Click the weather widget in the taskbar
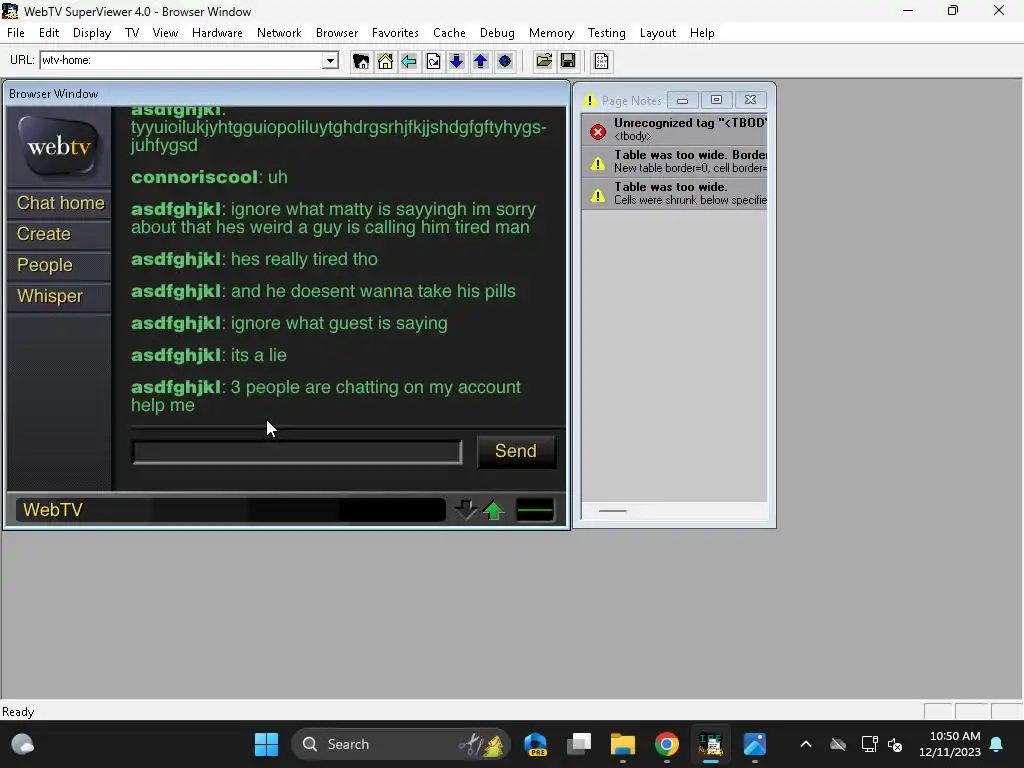The image size is (1024, 768). pyautogui.click(x=23, y=744)
